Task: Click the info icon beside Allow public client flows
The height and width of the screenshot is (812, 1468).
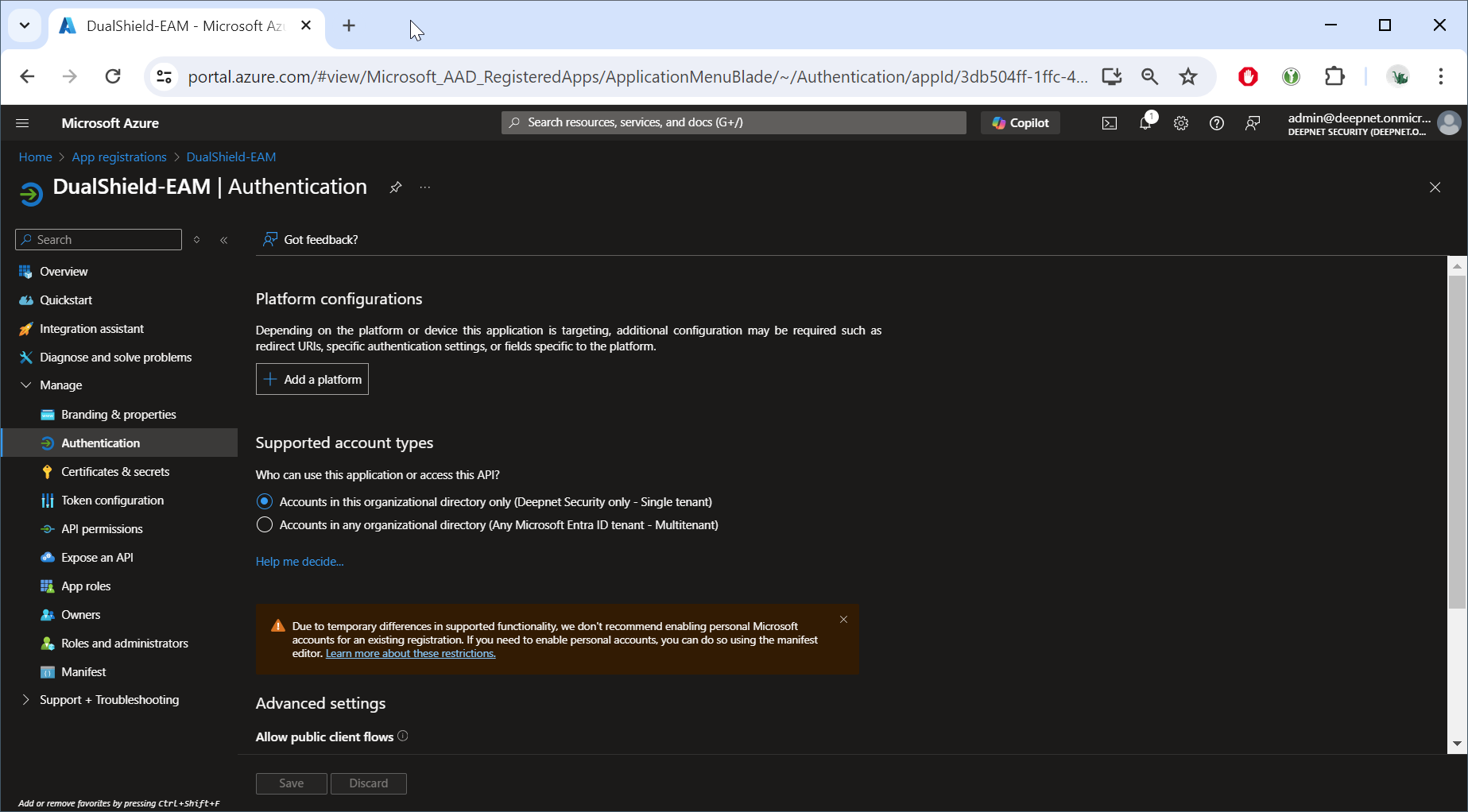Action: click(x=403, y=736)
